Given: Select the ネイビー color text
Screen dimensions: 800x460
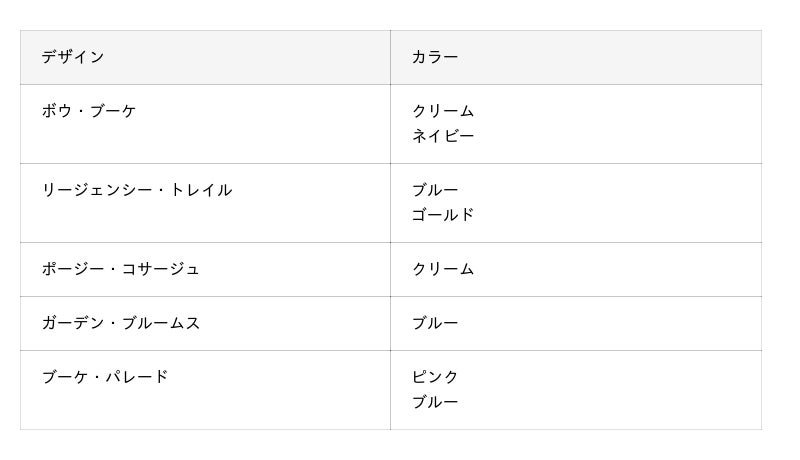Looking at the screenshot, I should (x=443, y=136).
